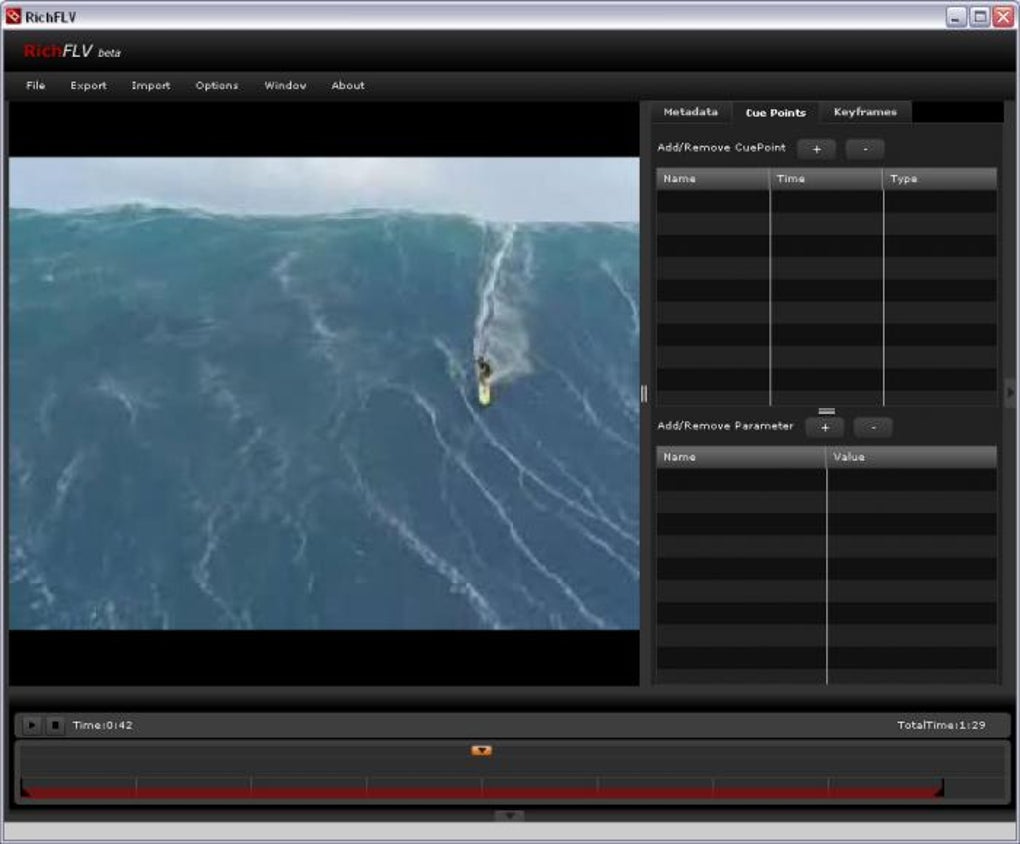
Task: Open the Import menu
Action: 151,85
